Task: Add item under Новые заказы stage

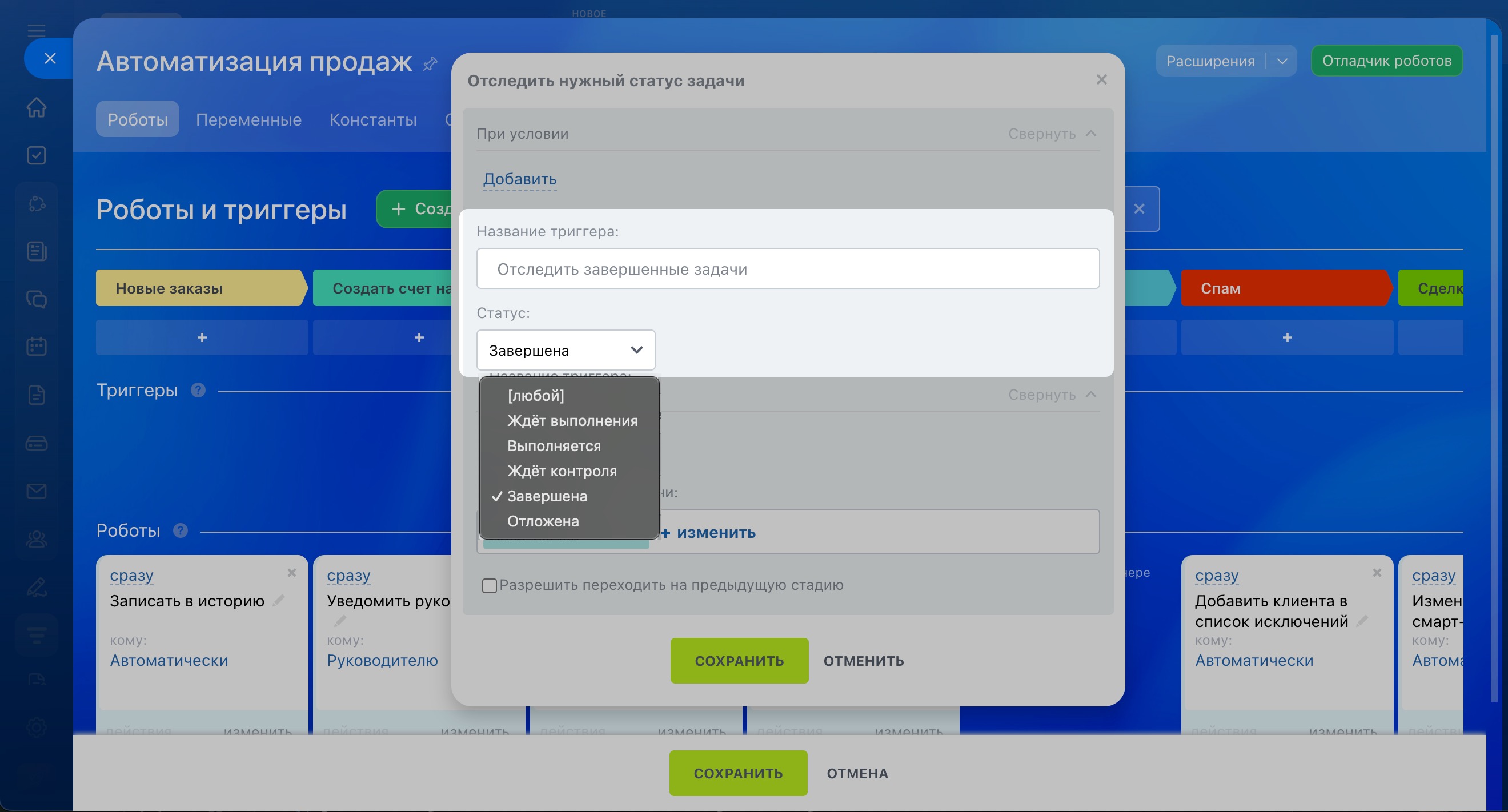Action: pyautogui.click(x=202, y=337)
